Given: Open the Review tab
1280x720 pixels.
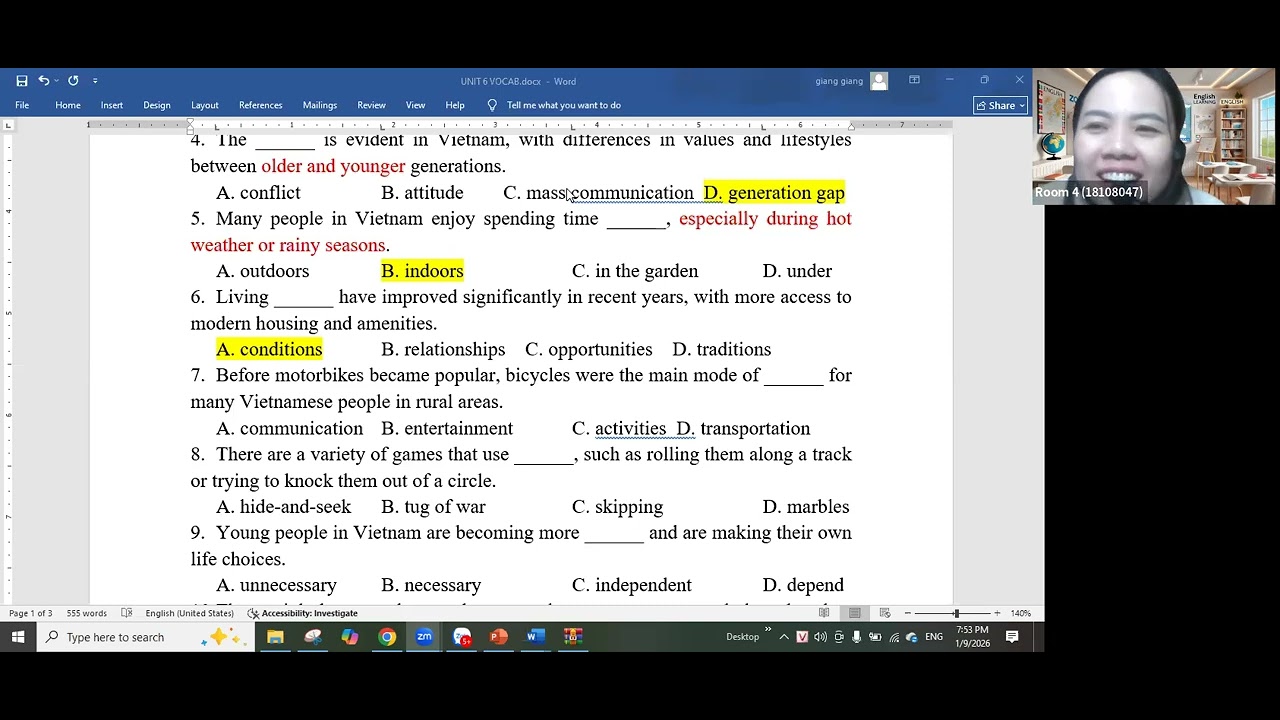Looking at the screenshot, I should [x=371, y=105].
